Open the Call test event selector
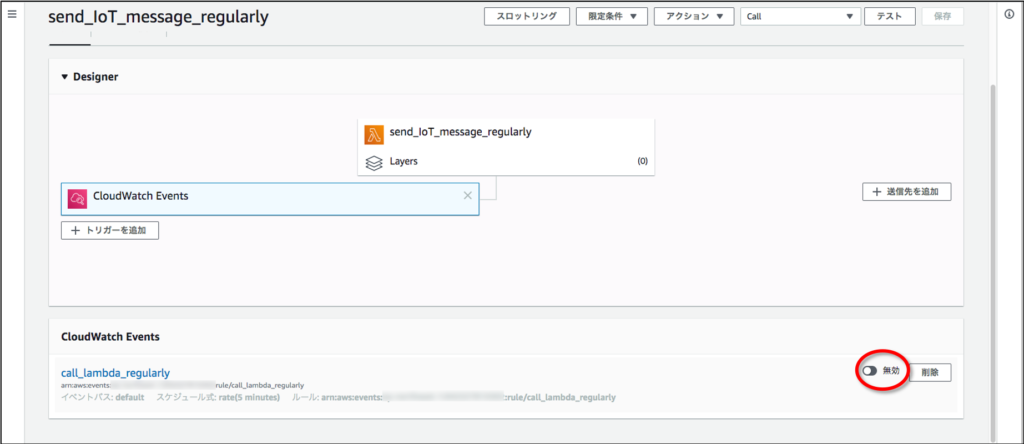Screen dimensions: 1024x444 pos(800,17)
